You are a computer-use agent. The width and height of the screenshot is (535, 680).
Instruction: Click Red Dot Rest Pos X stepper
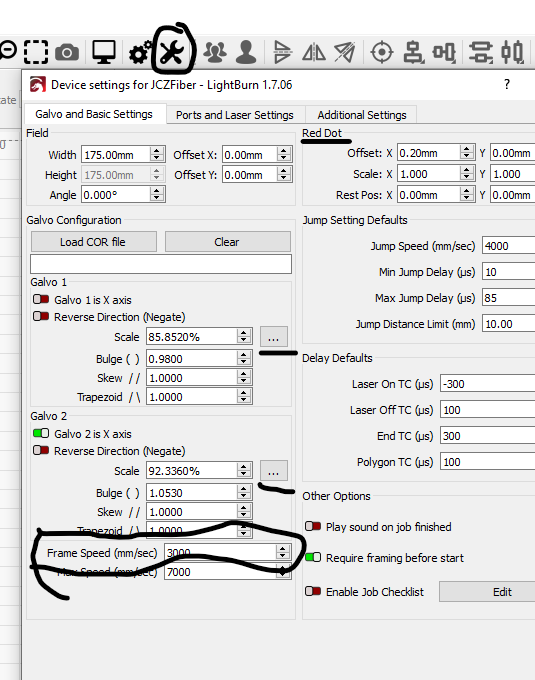466,194
